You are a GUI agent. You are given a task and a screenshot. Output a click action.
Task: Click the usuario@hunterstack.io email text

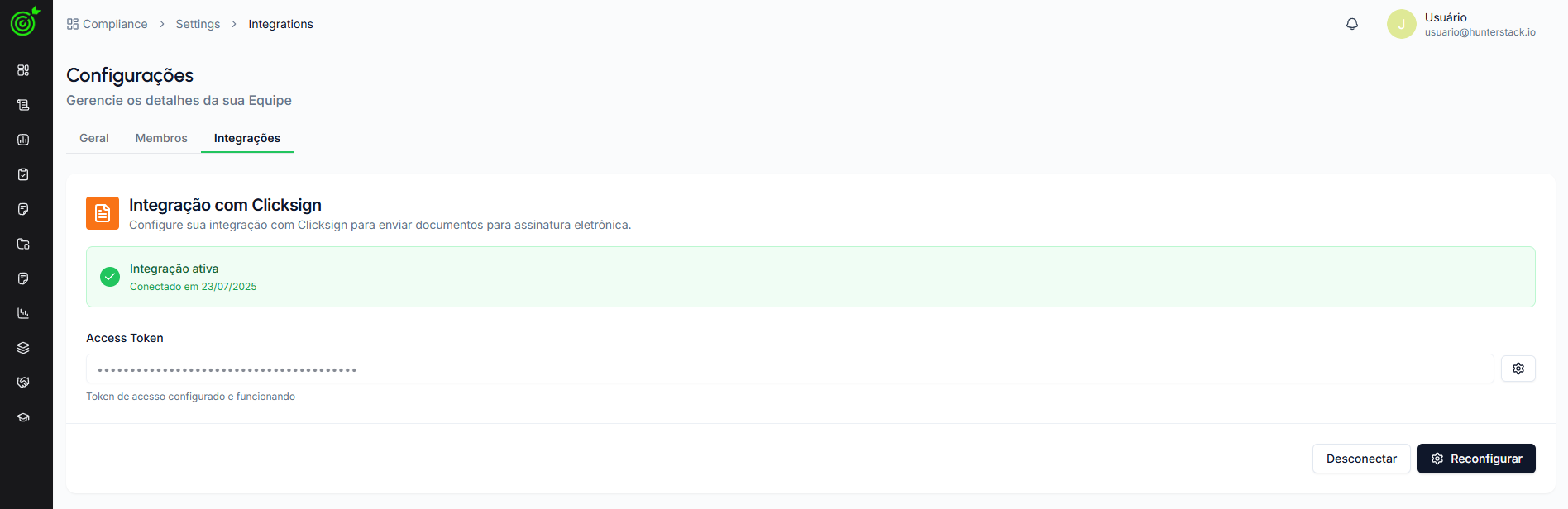point(1480,32)
